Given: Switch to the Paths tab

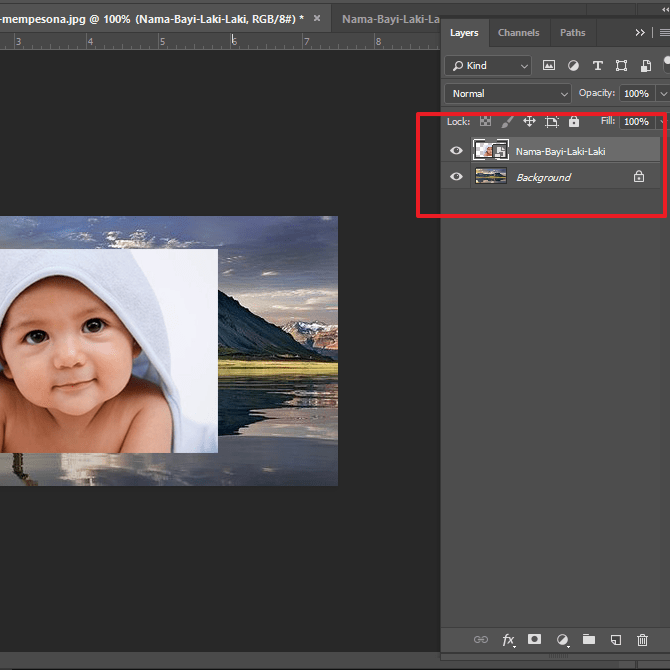Looking at the screenshot, I should coord(573,33).
